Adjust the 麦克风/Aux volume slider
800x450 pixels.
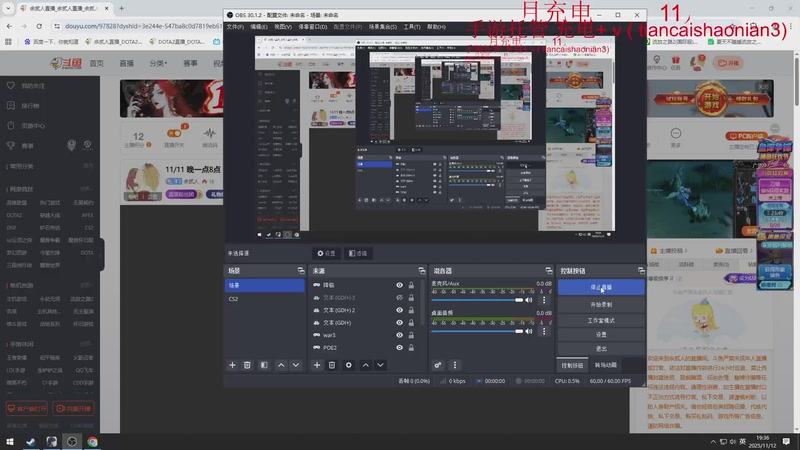477,300
